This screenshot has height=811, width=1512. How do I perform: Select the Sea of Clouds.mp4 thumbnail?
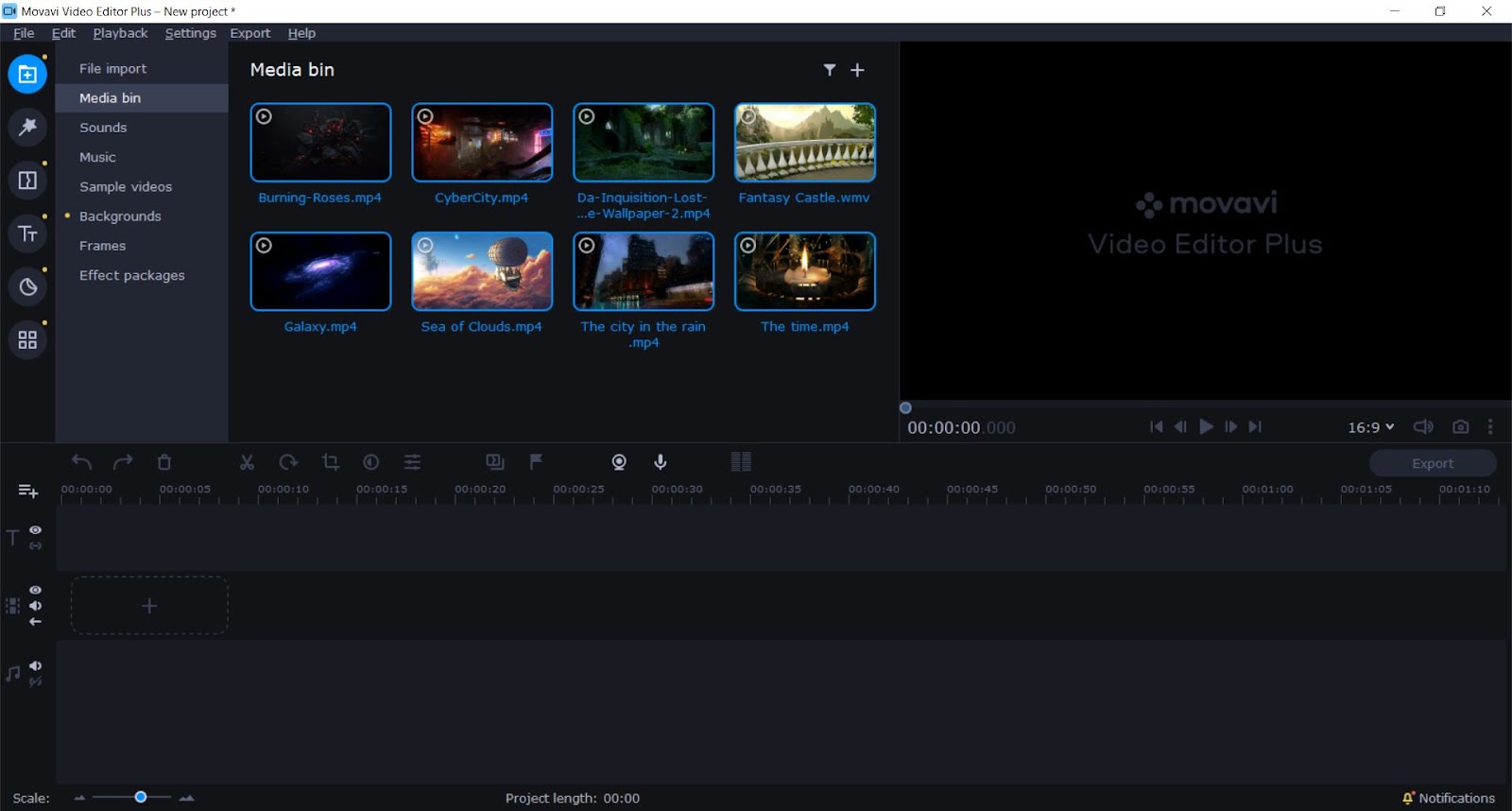[482, 271]
